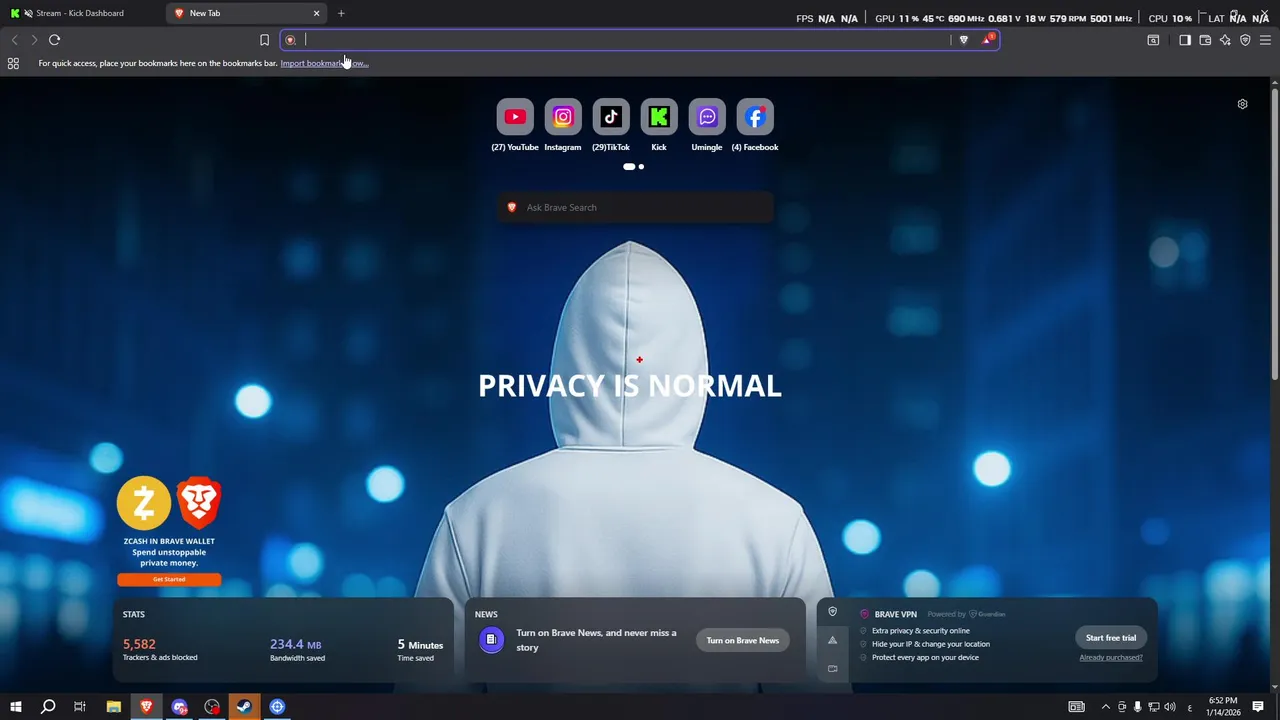Image resolution: width=1280 pixels, height=720 pixels.
Task: Click the Zcash in Brave Wallet logo
Action: [169, 503]
